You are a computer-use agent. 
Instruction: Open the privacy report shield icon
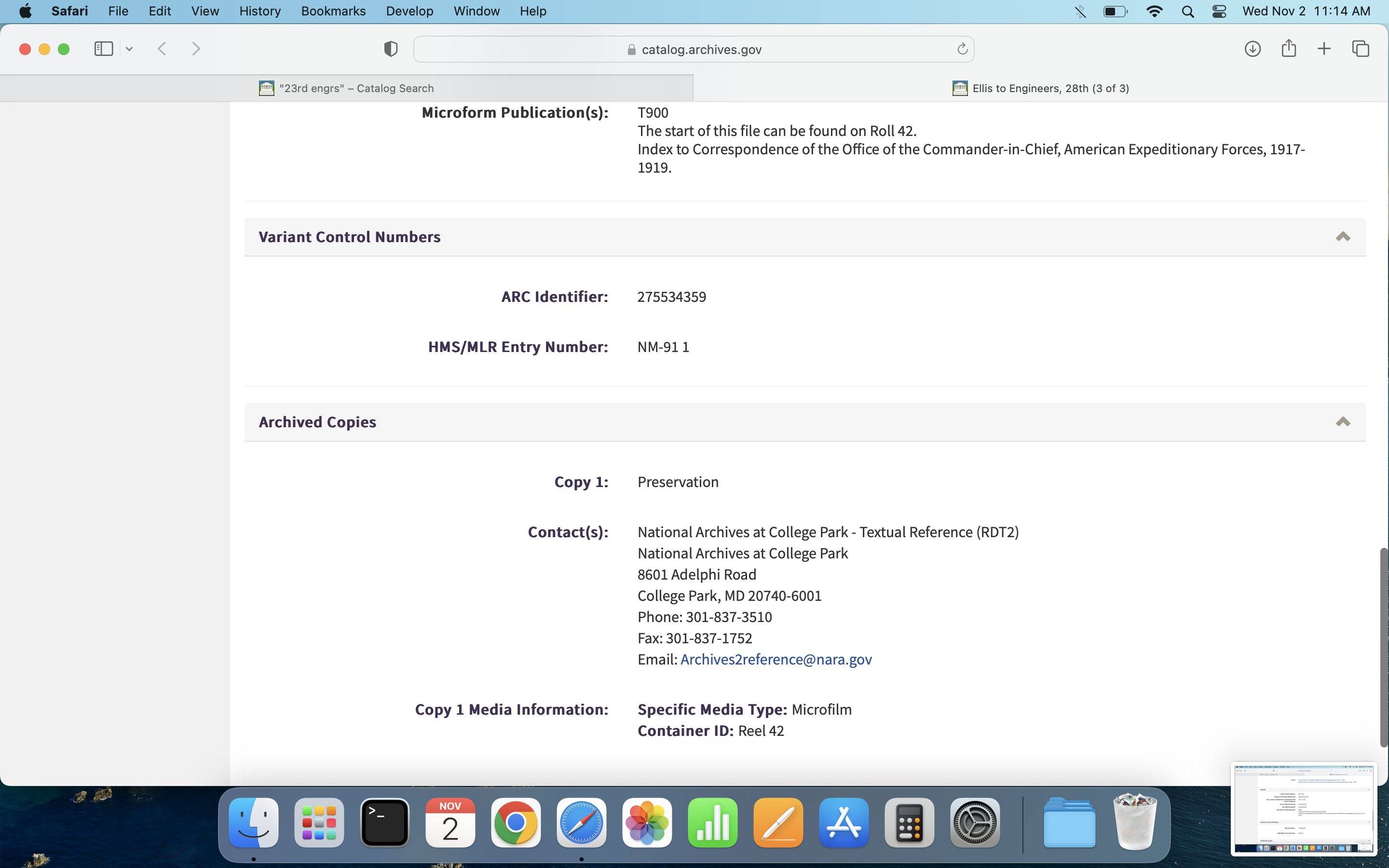coord(390,49)
